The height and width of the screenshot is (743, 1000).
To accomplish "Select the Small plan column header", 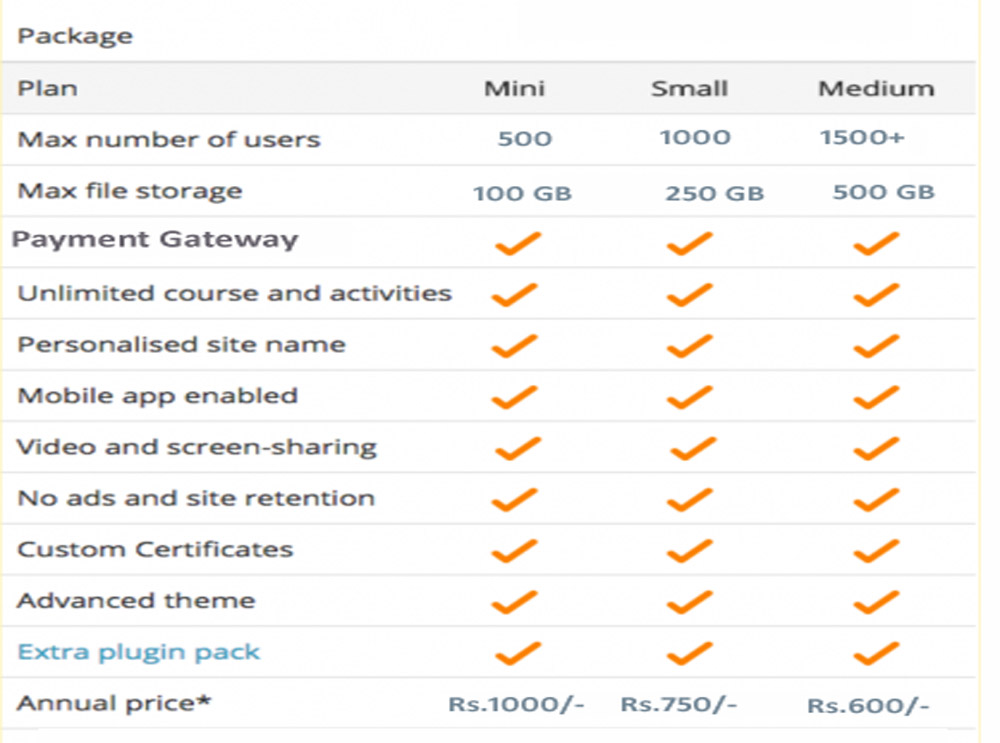I will pyautogui.click(x=689, y=88).
